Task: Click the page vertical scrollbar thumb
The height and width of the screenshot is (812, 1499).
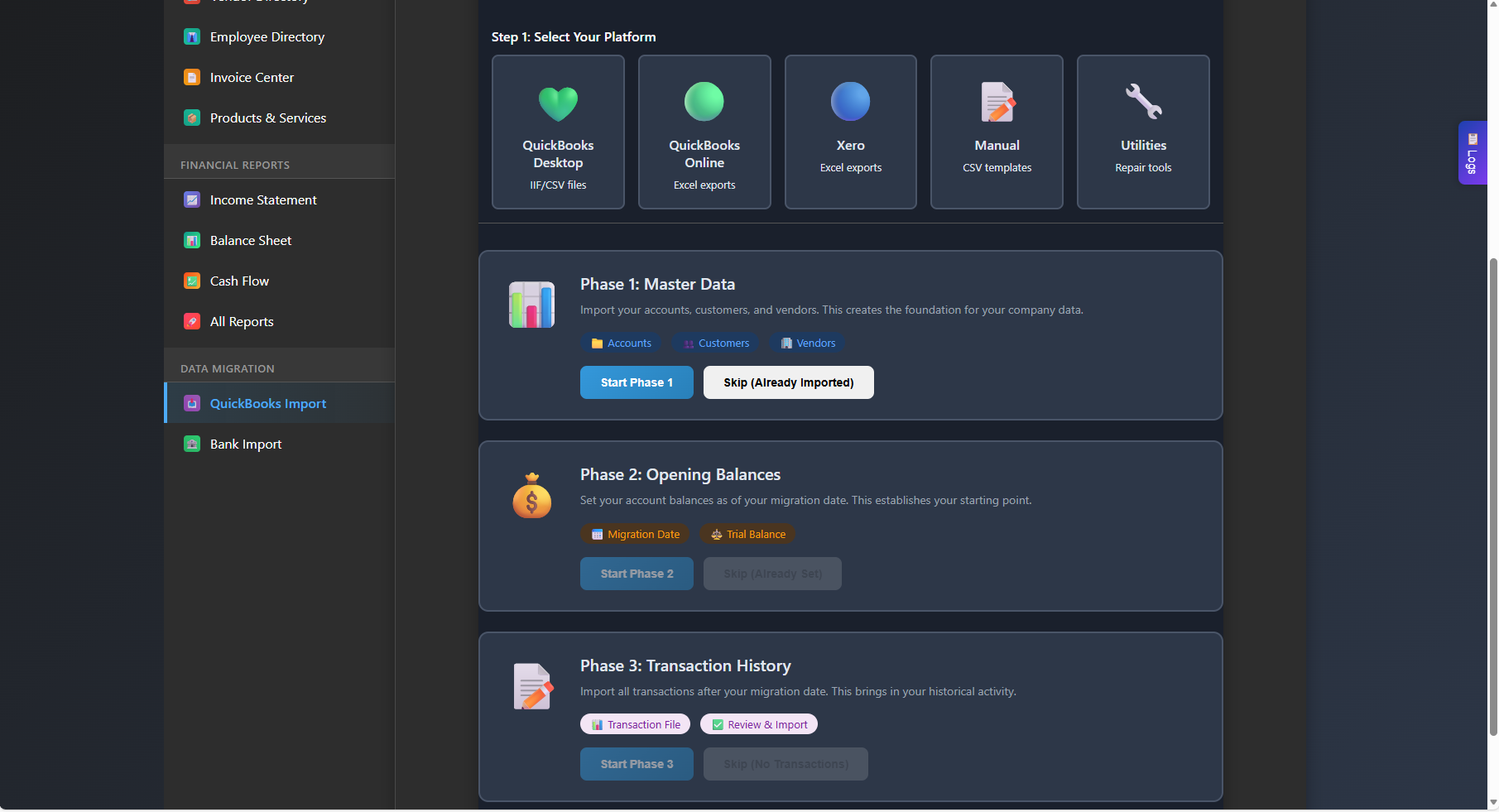Action: [x=1493, y=497]
